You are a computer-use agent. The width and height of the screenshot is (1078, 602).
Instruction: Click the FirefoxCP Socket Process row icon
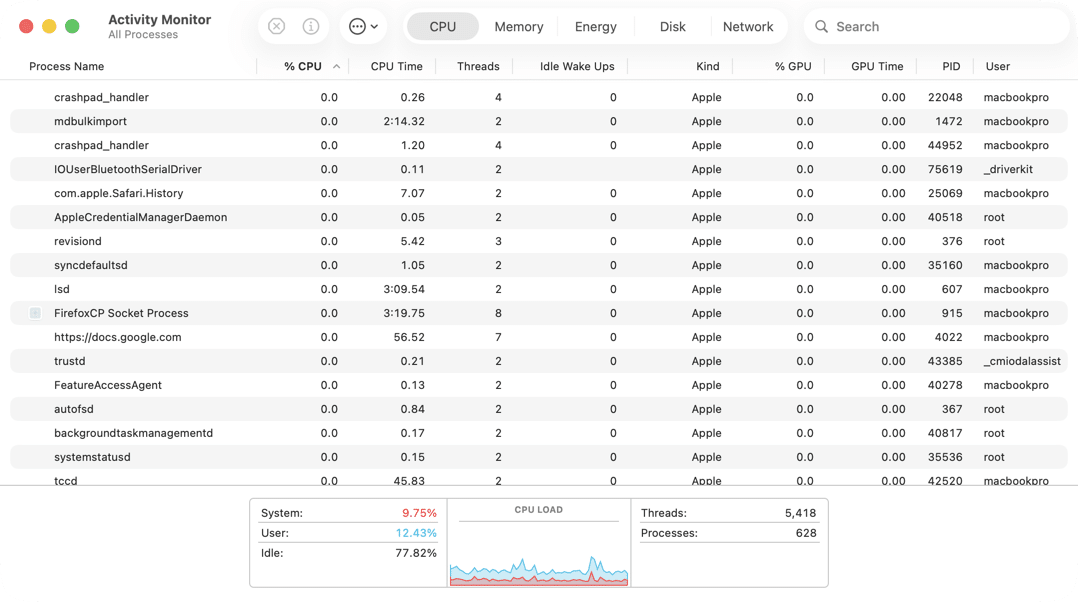pyautogui.click(x=35, y=313)
